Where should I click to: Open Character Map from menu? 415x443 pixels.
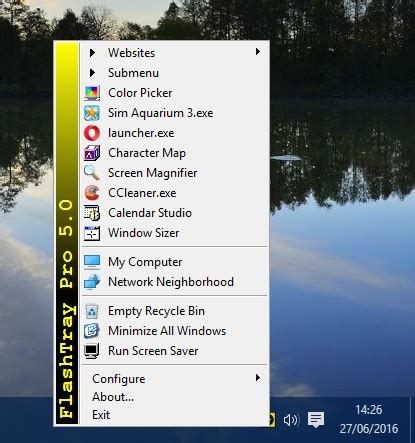(175, 153)
